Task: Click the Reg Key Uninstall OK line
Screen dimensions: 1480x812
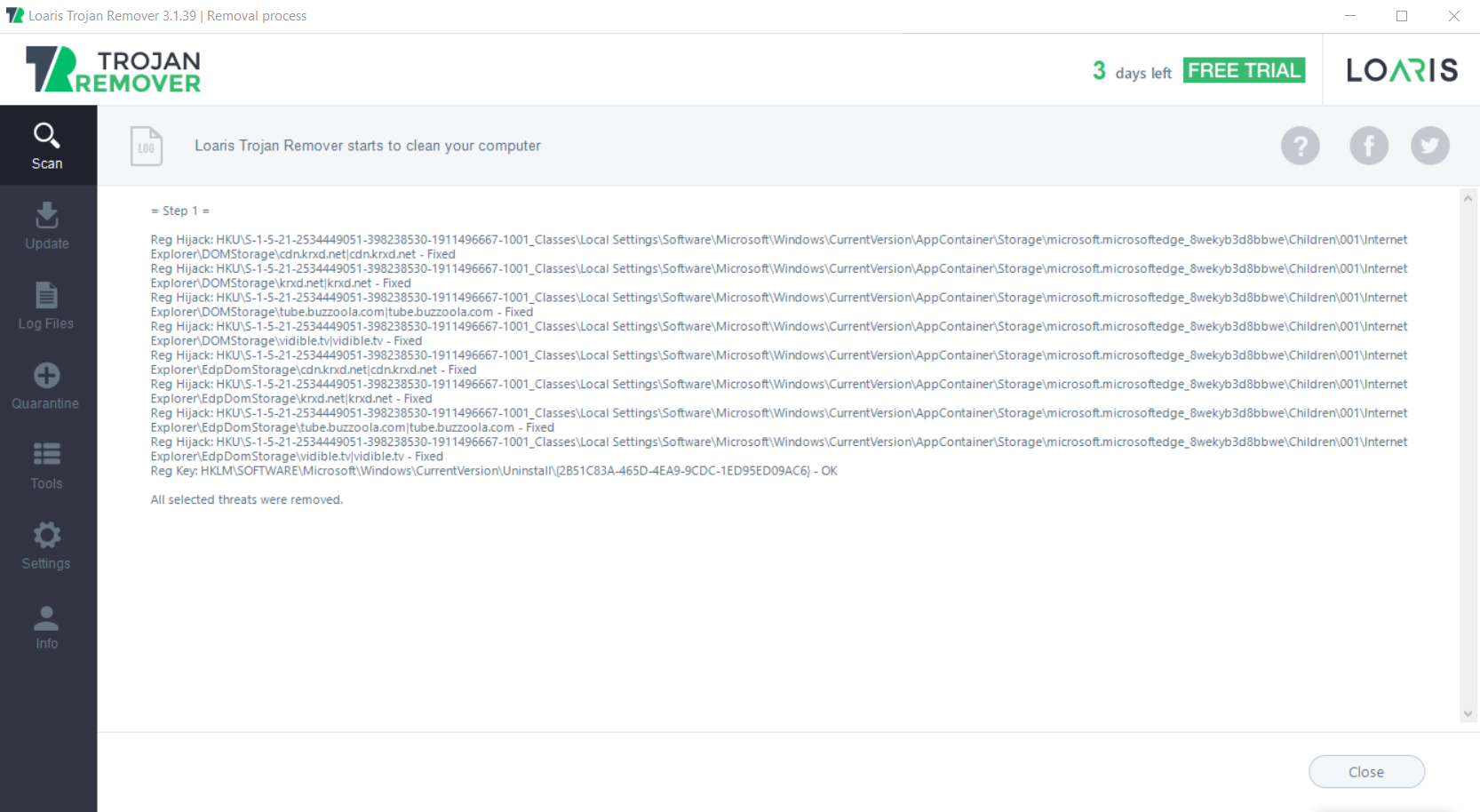Action: [494, 471]
